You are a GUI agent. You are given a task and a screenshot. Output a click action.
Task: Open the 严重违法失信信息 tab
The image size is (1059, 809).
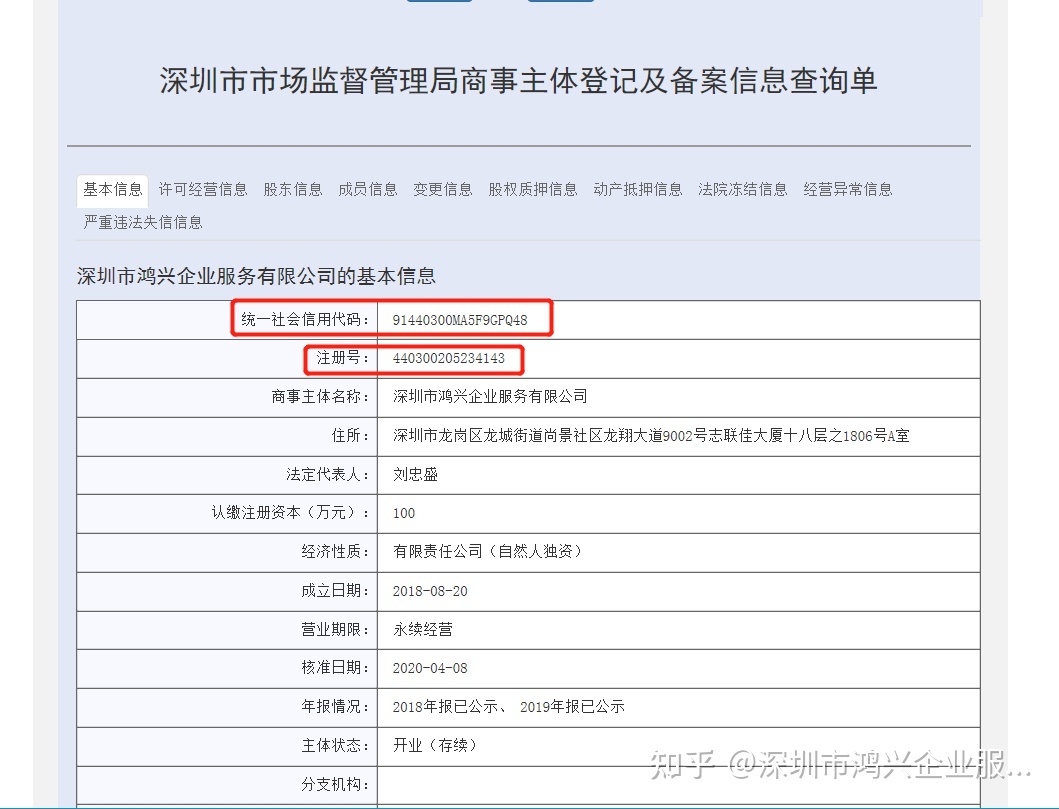tap(143, 222)
